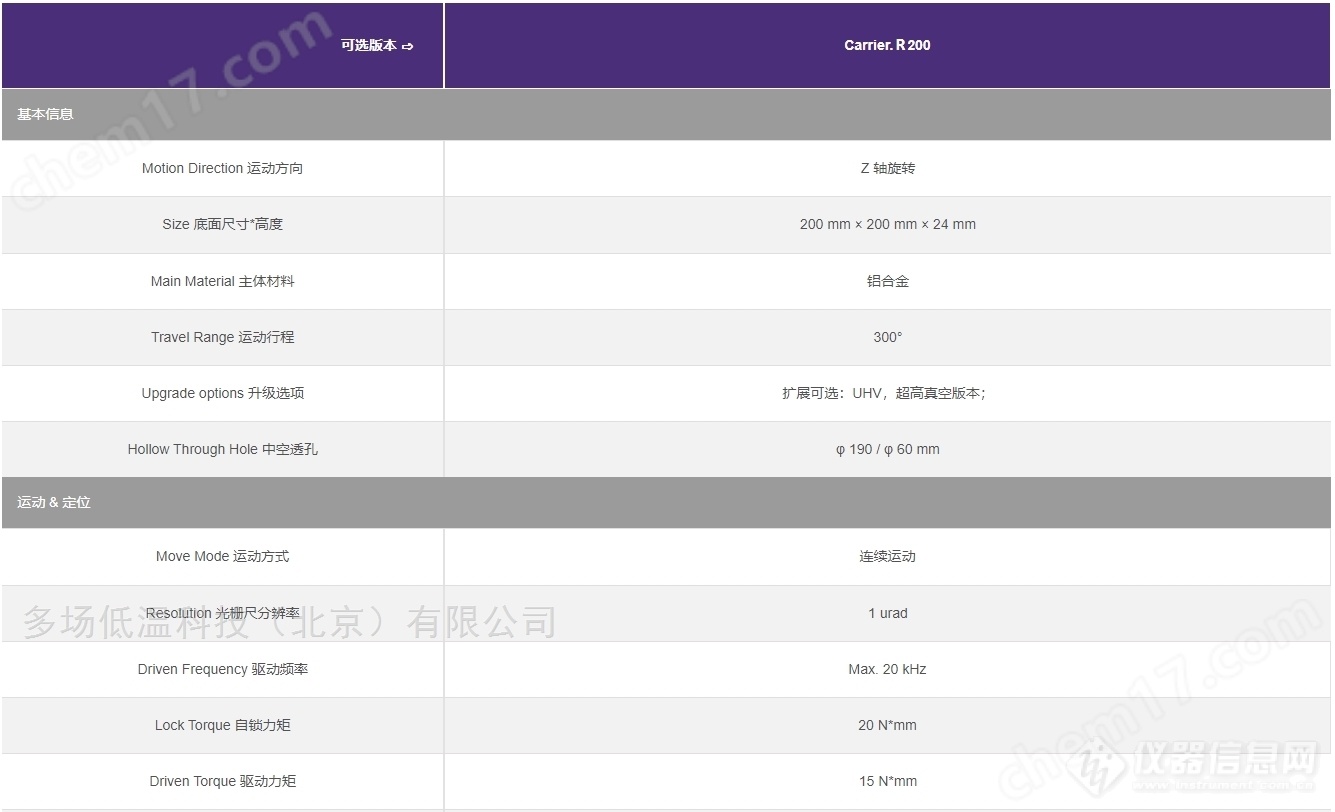Select the 15 N*mm driven torque value

(x=887, y=781)
